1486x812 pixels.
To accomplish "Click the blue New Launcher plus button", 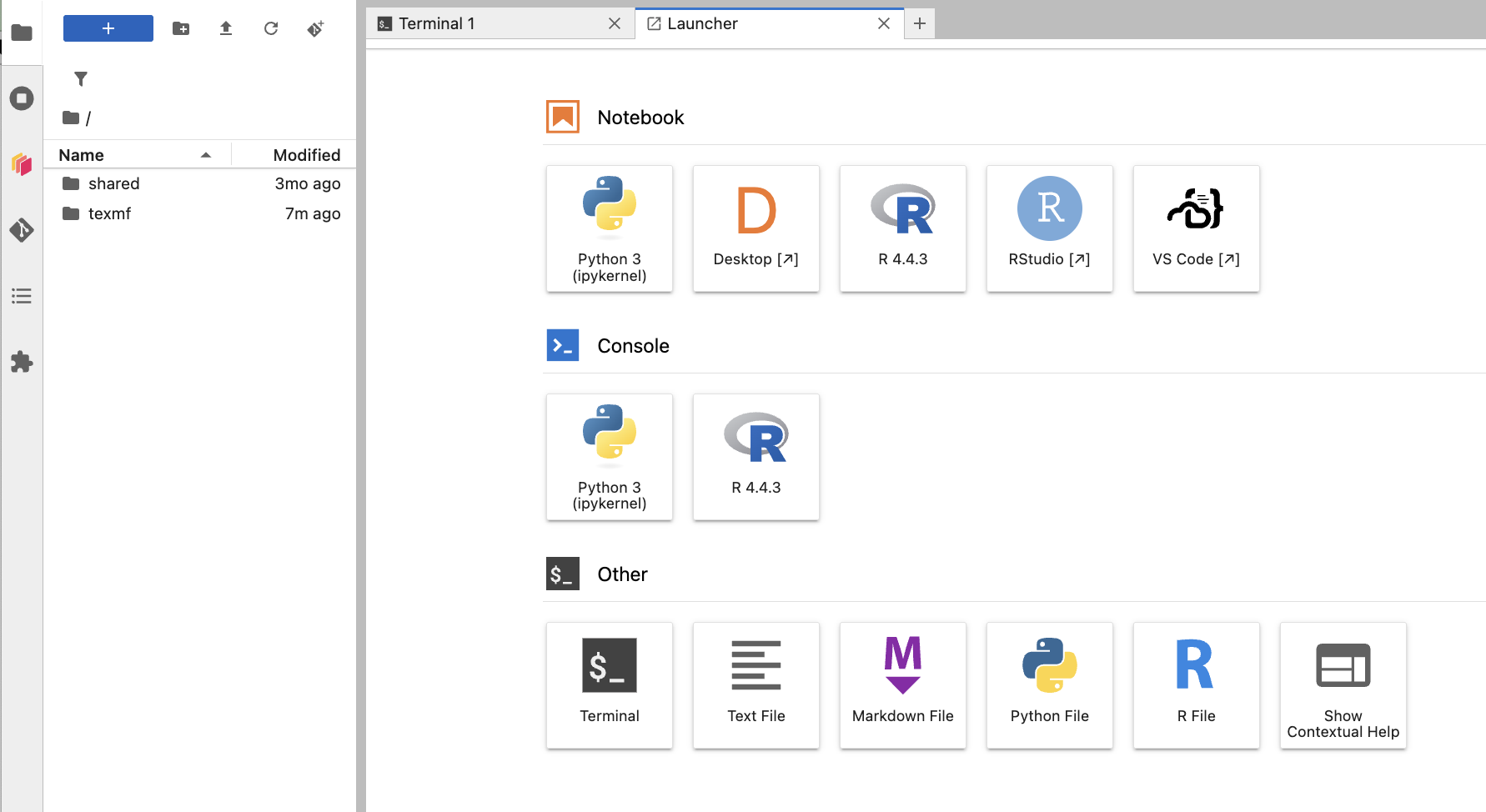I will click(x=108, y=28).
